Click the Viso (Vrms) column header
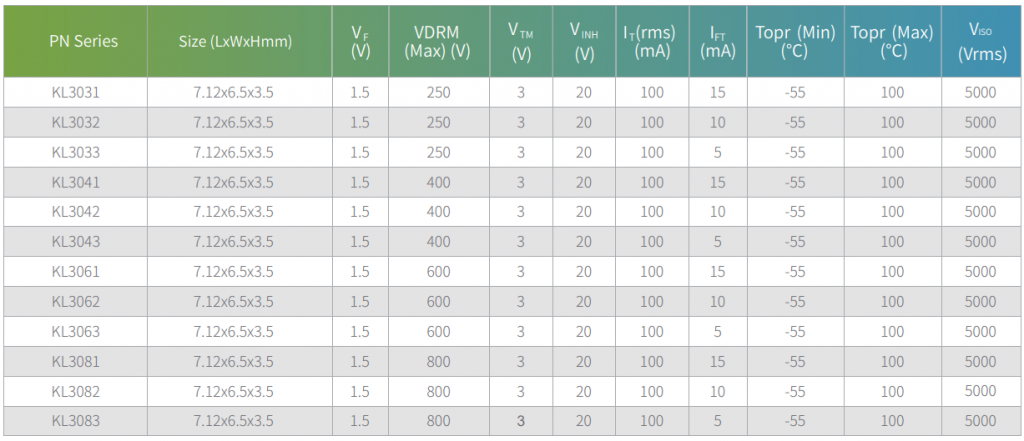1024x441 pixels. (980, 41)
